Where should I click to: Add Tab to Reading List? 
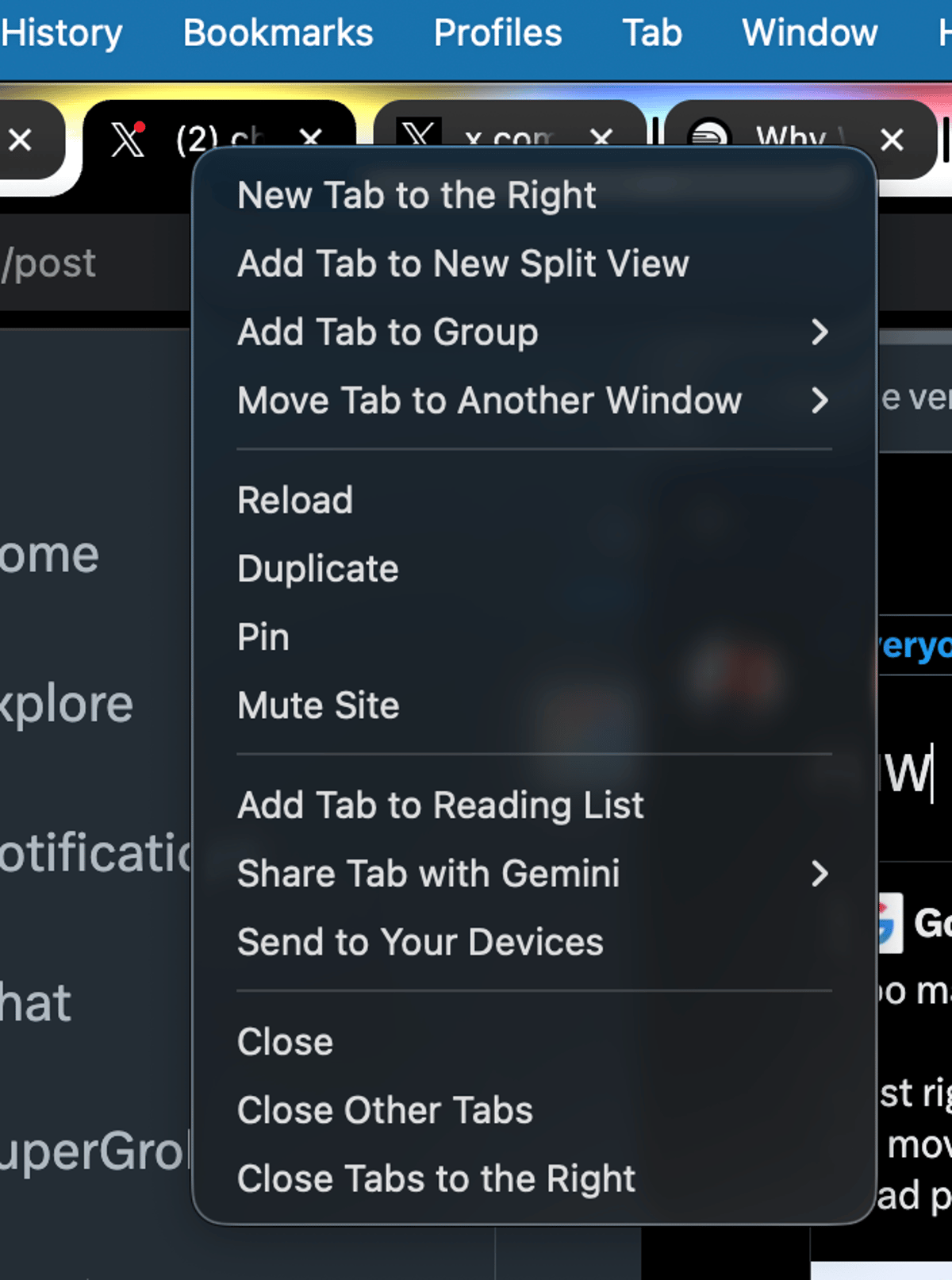tap(440, 805)
